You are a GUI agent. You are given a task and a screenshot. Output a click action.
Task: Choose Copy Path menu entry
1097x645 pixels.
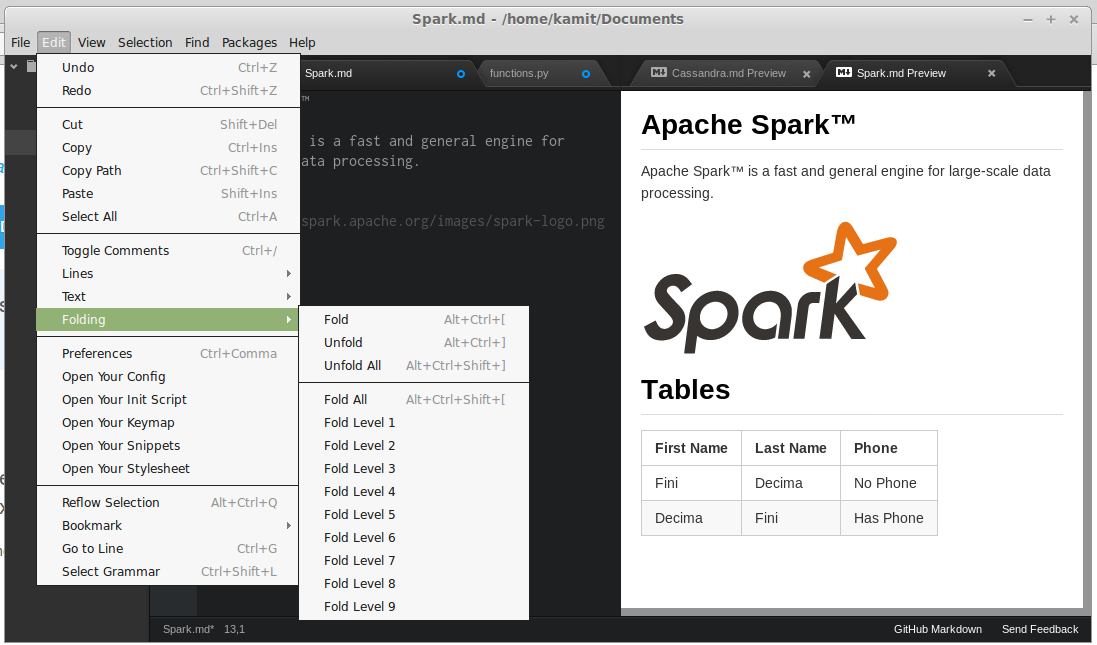(168, 171)
